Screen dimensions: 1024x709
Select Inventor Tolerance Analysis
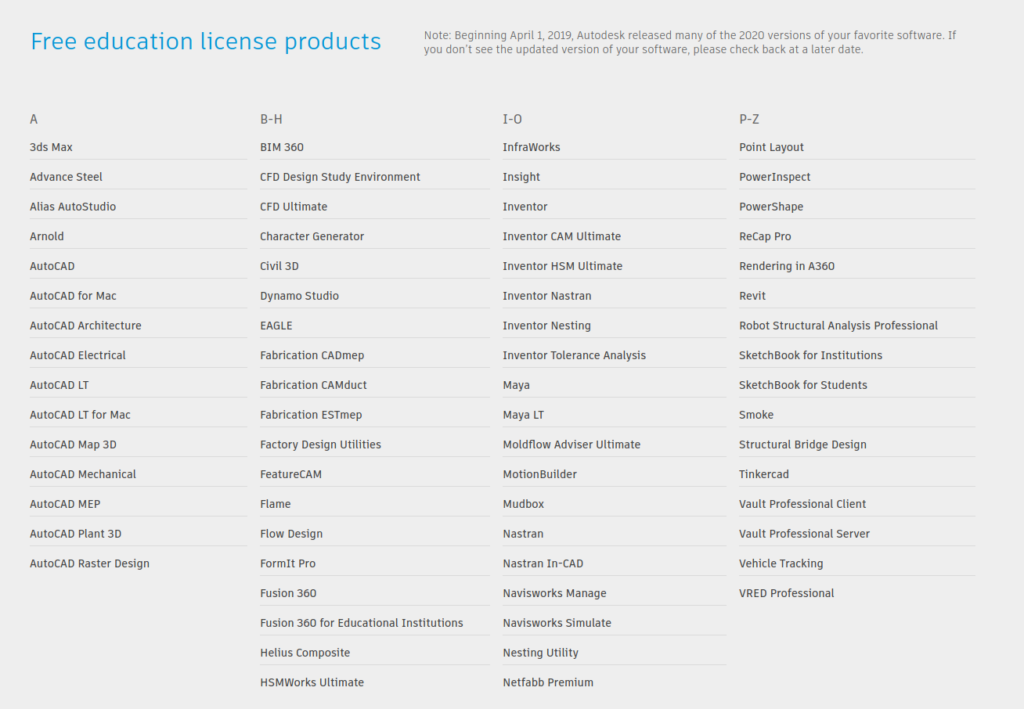click(x=574, y=355)
